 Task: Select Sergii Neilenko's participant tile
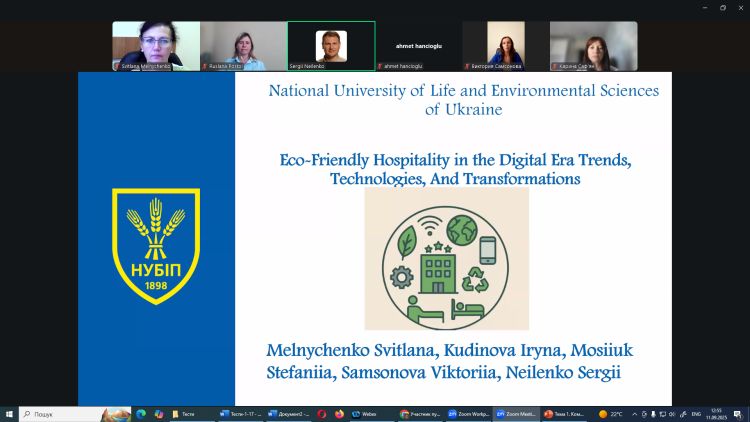point(331,46)
